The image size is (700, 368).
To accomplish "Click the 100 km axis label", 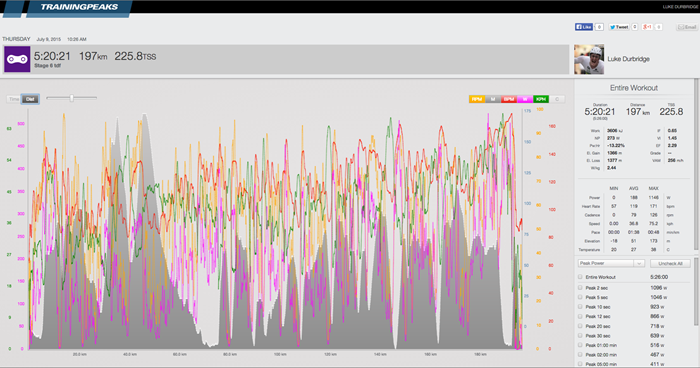I will coord(280,354).
